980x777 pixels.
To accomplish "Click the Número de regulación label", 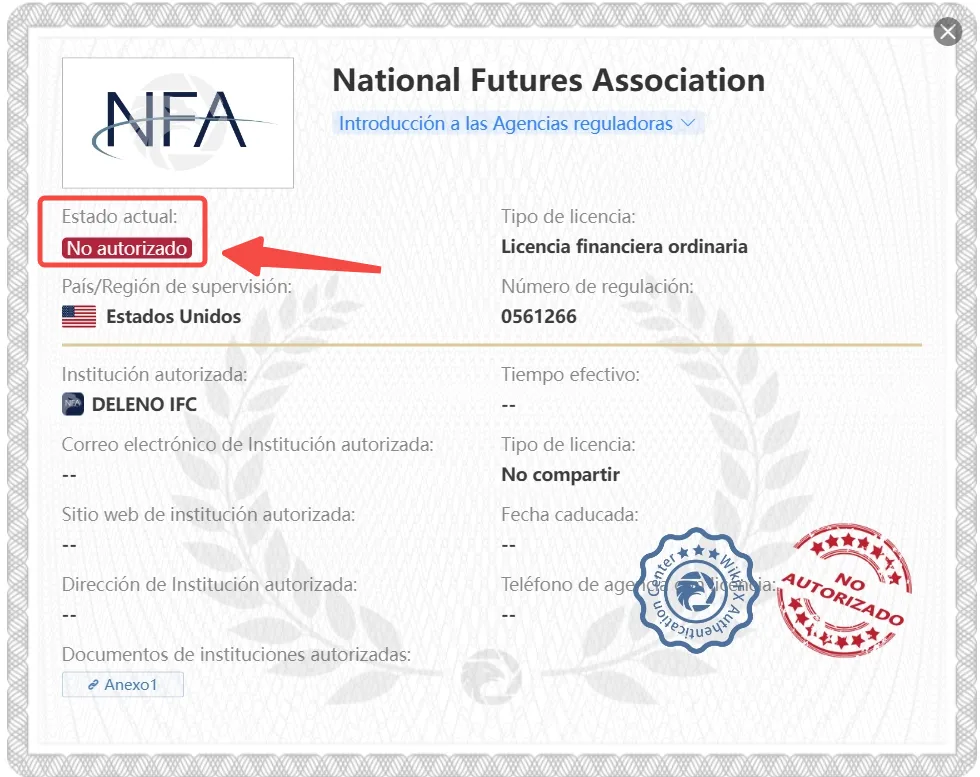I will tap(598, 286).
